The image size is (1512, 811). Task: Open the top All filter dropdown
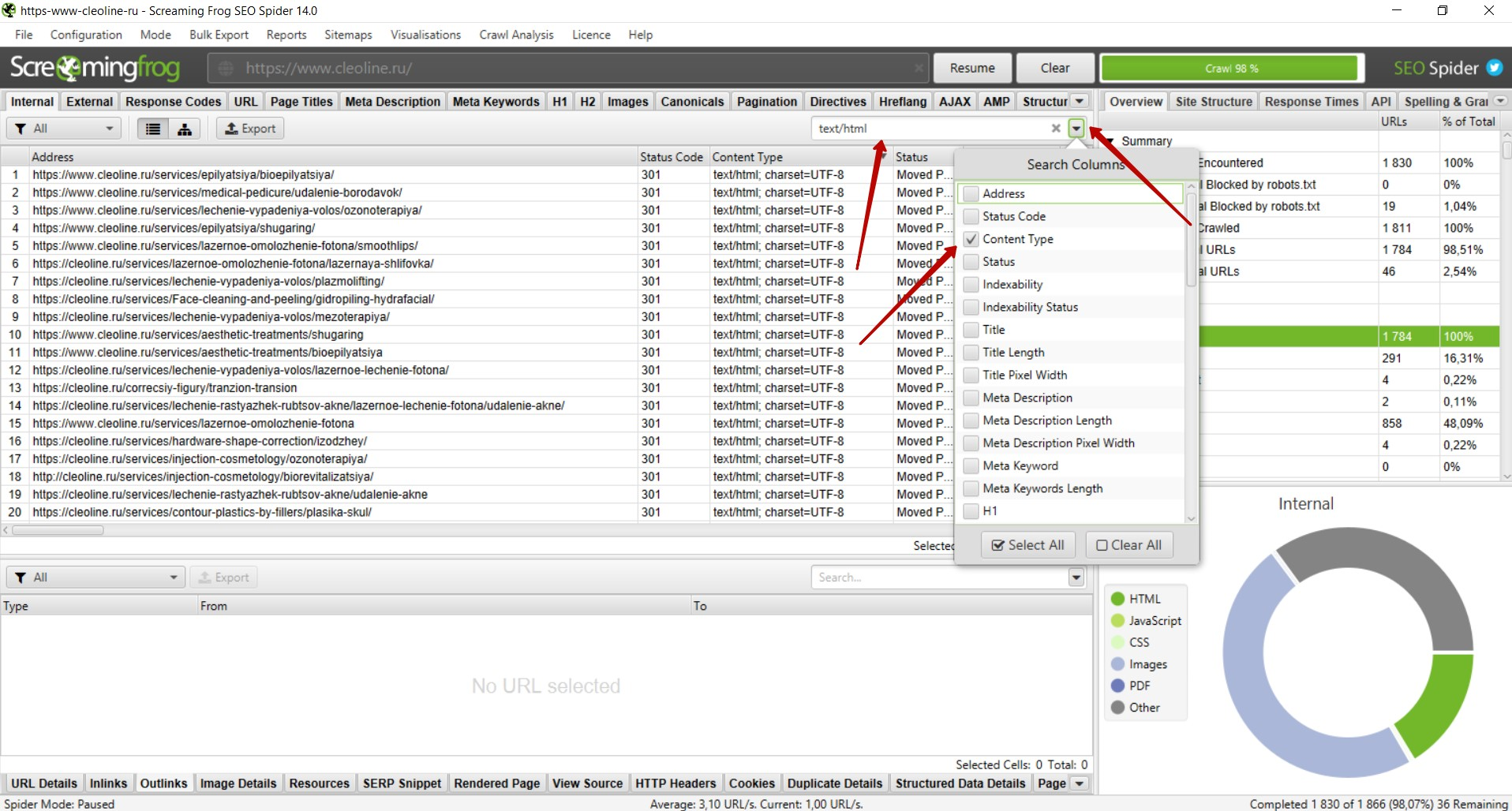tap(65, 129)
